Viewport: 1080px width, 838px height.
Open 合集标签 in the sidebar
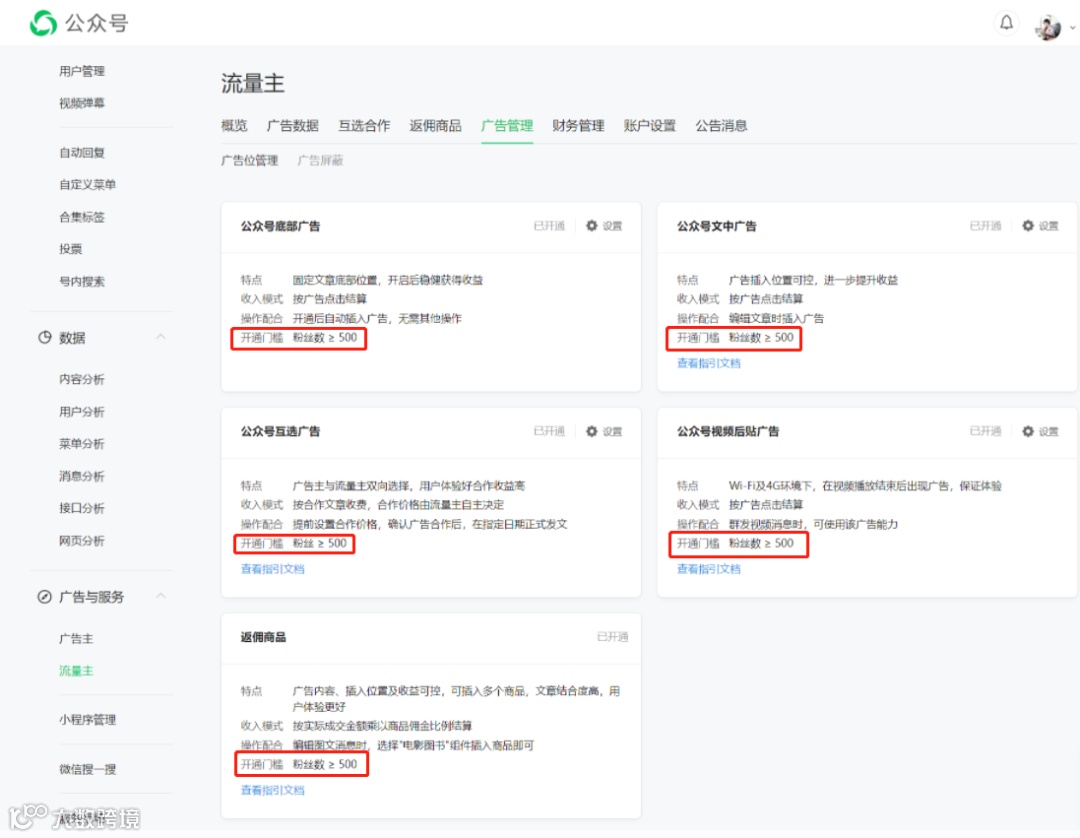point(82,217)
